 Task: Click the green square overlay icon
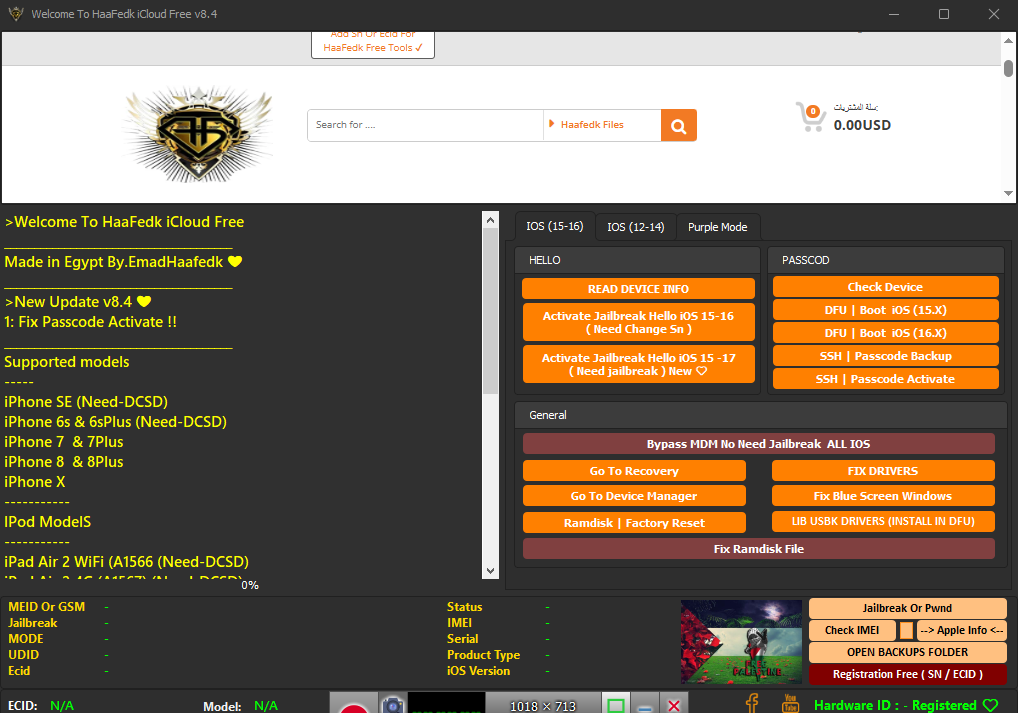point(616,705)
